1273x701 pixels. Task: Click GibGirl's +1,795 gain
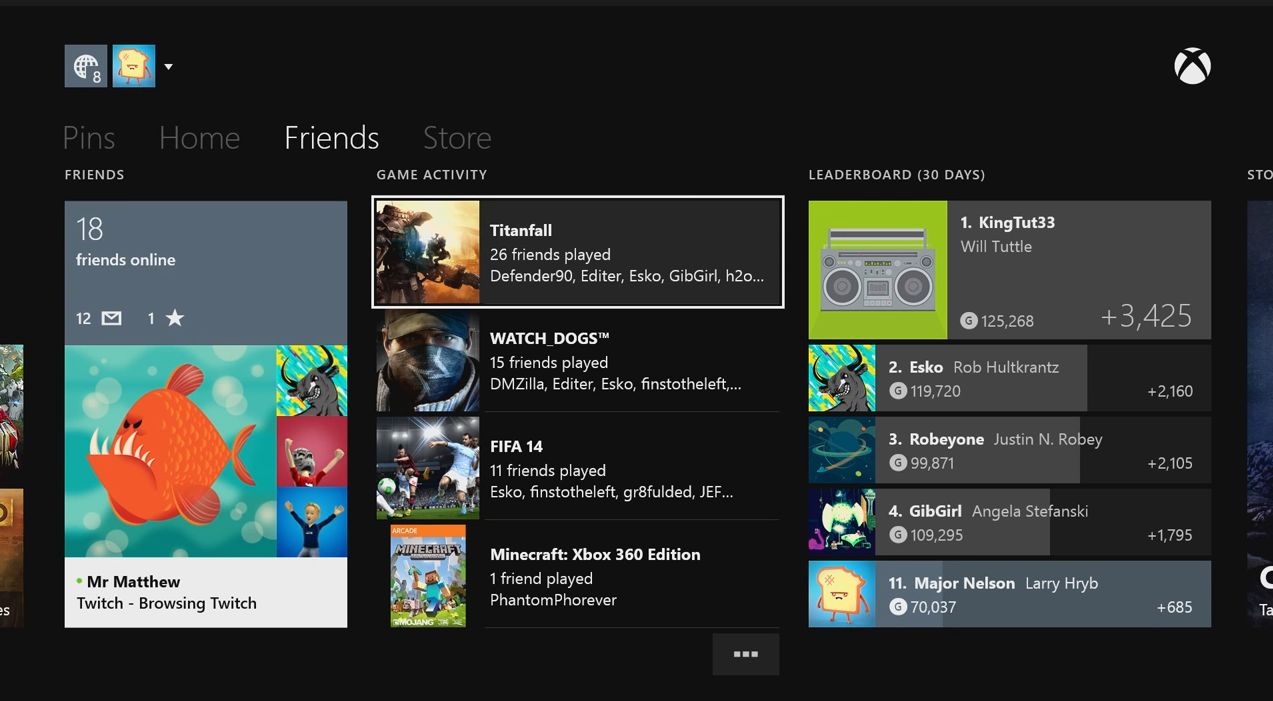1170,535
